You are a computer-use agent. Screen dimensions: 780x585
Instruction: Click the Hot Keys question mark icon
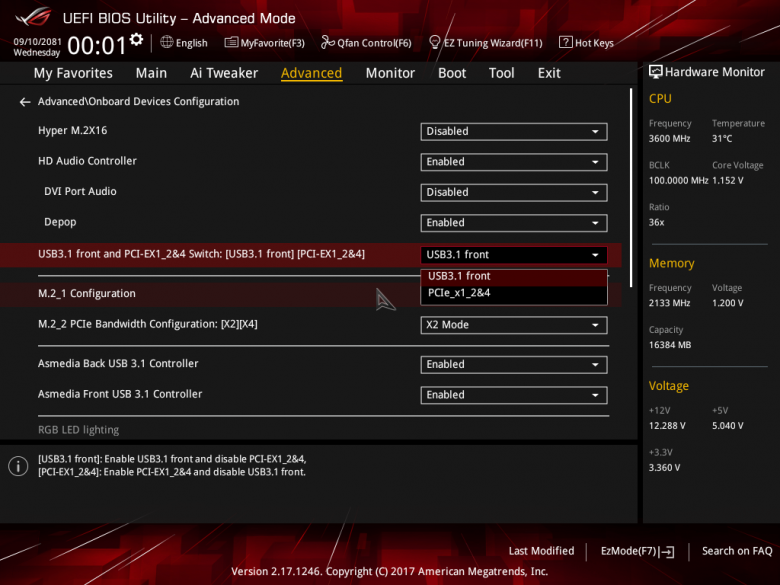(x=566, y=42)
